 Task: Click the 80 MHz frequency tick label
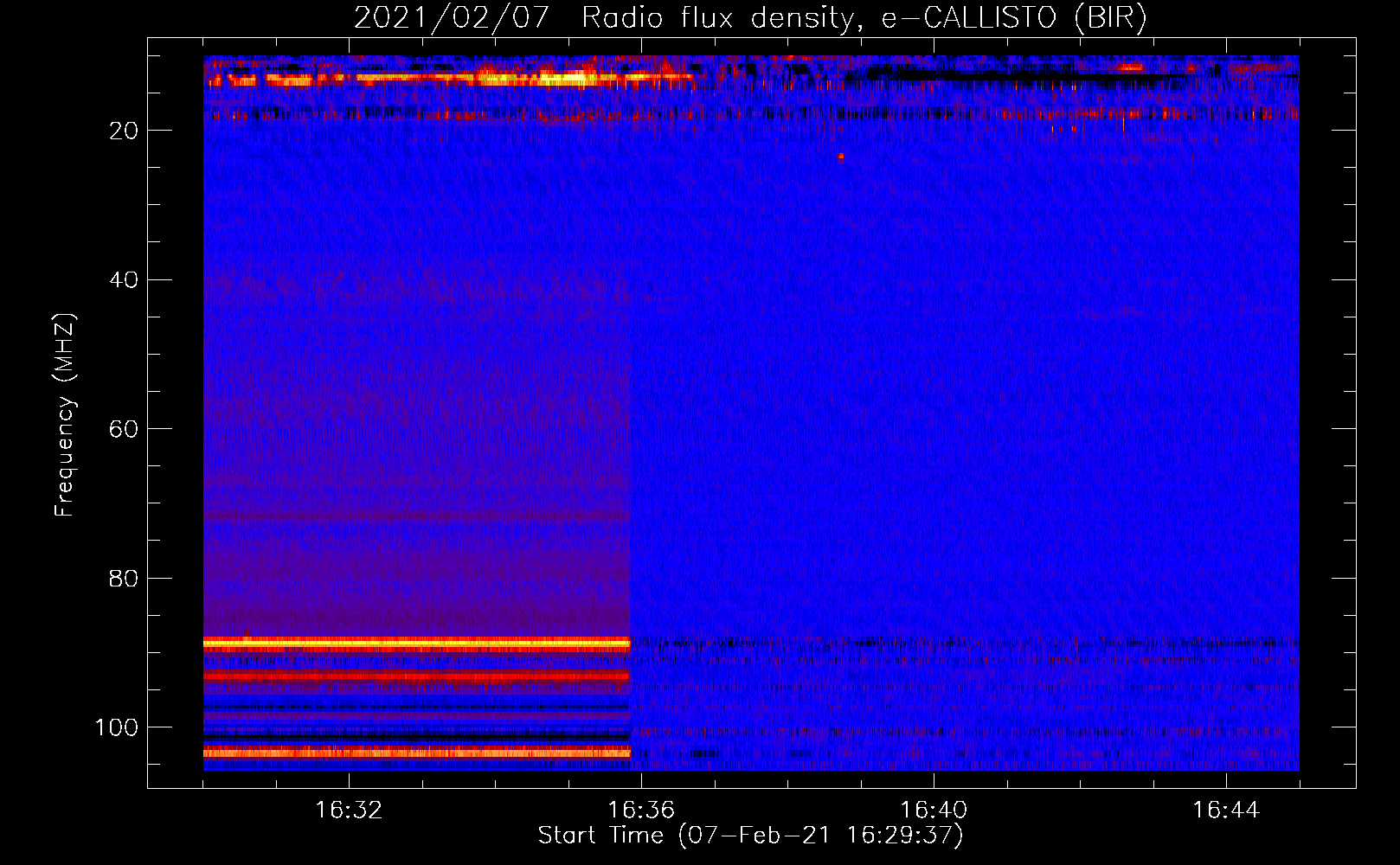[125, 578]
